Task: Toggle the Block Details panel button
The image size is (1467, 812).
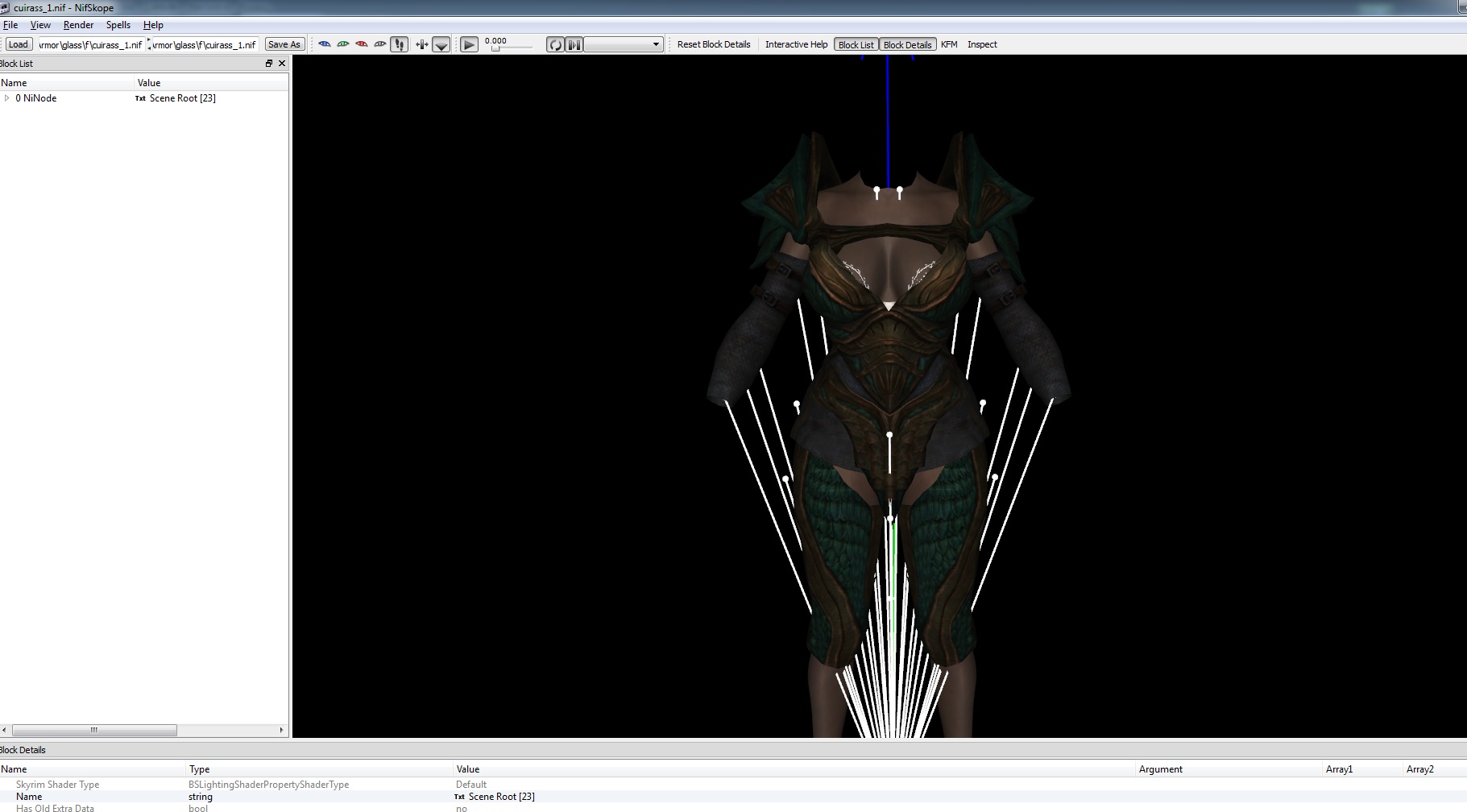Action: point(907,44)
